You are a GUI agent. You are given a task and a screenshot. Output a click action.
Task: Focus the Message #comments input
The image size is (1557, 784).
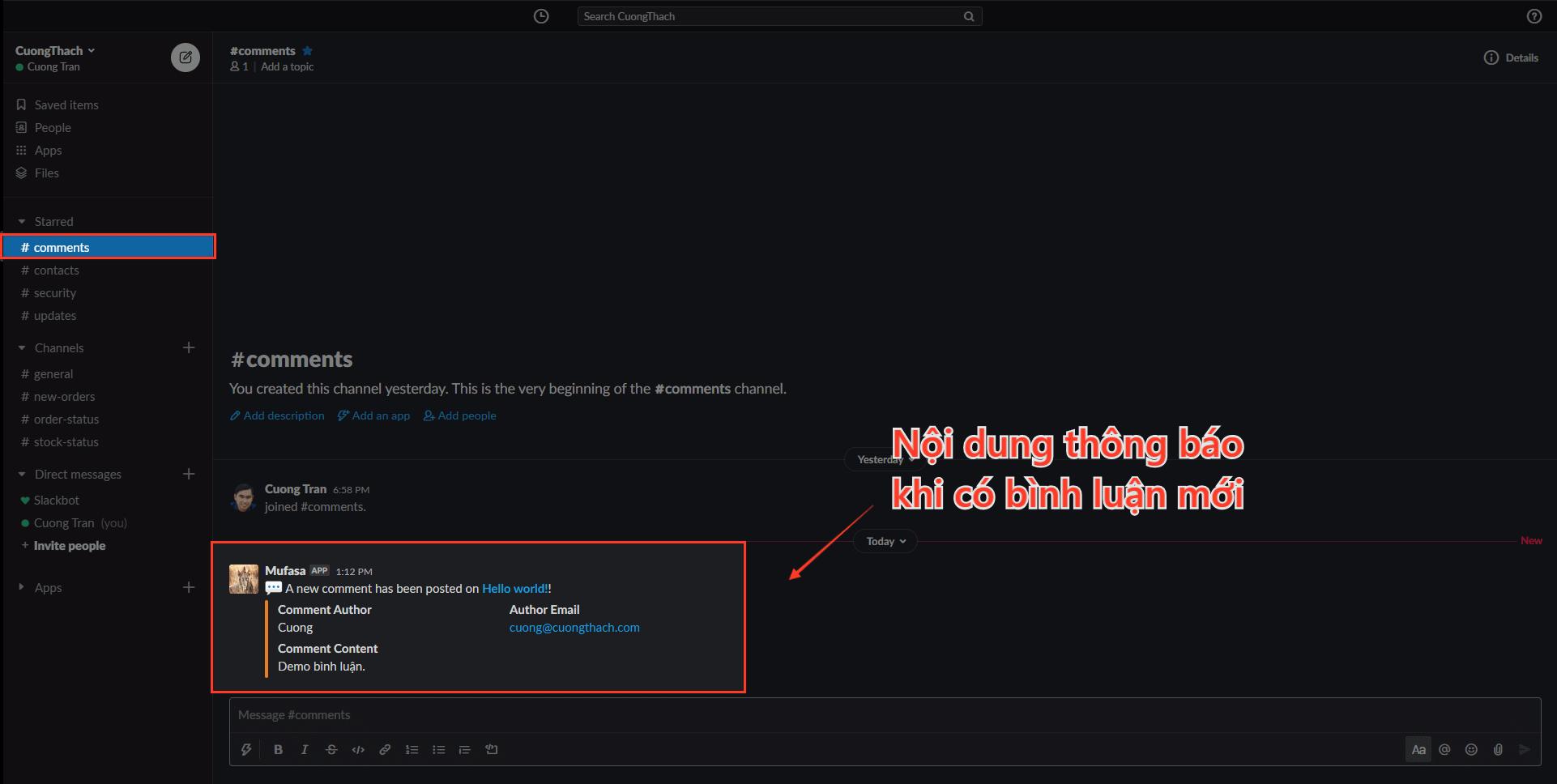[x=885, y=715]
